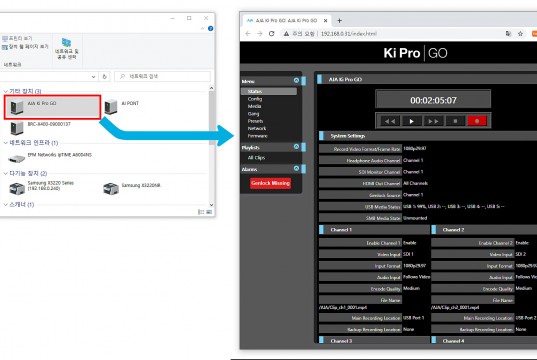Click 장치 웹 페이지 보기 in ribbon

[25, 46]
